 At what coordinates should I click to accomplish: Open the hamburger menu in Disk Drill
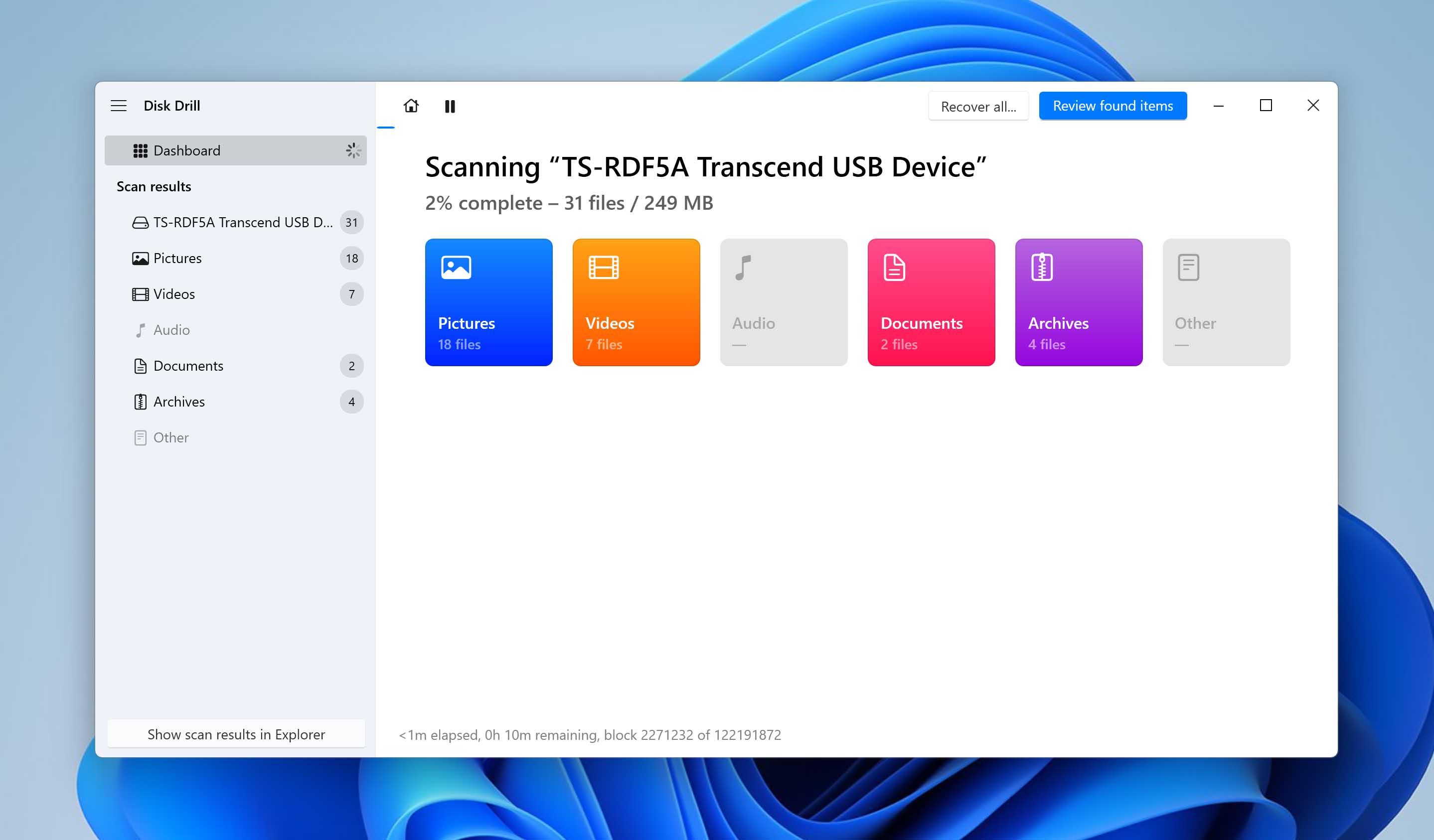[118, 106]
